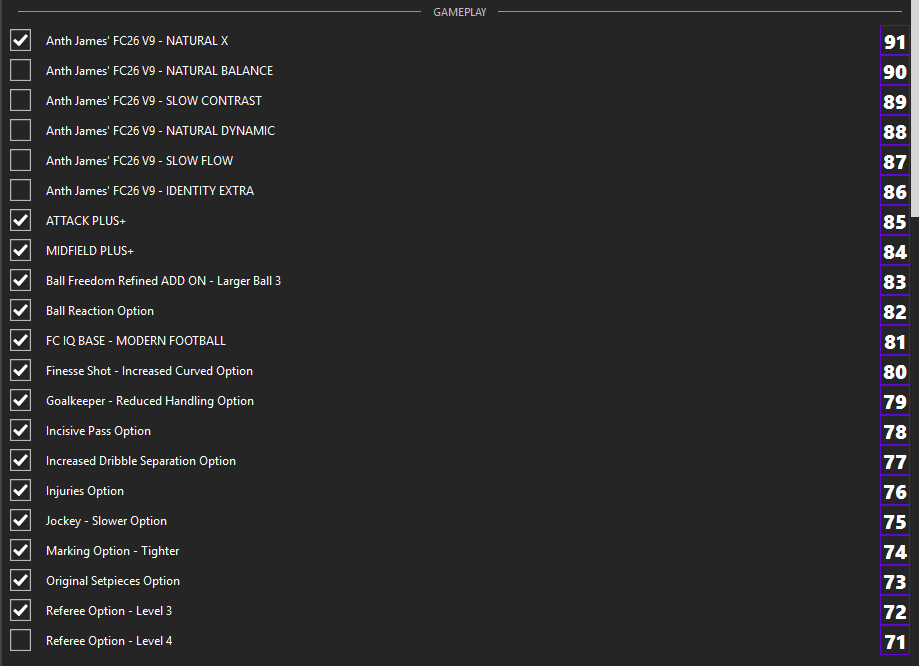
Task: Click the priority box 77
Action: [x=895, y=461]
